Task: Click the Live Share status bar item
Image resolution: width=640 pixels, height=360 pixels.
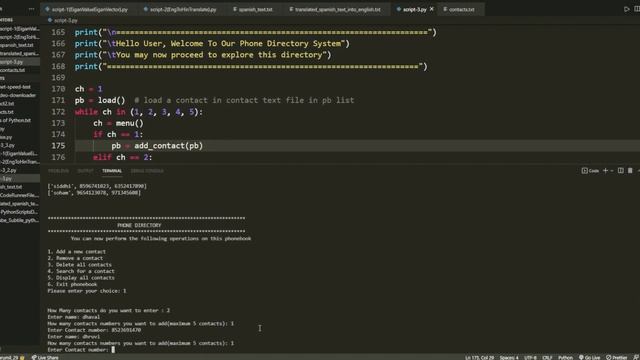Action: pos(45,357)
